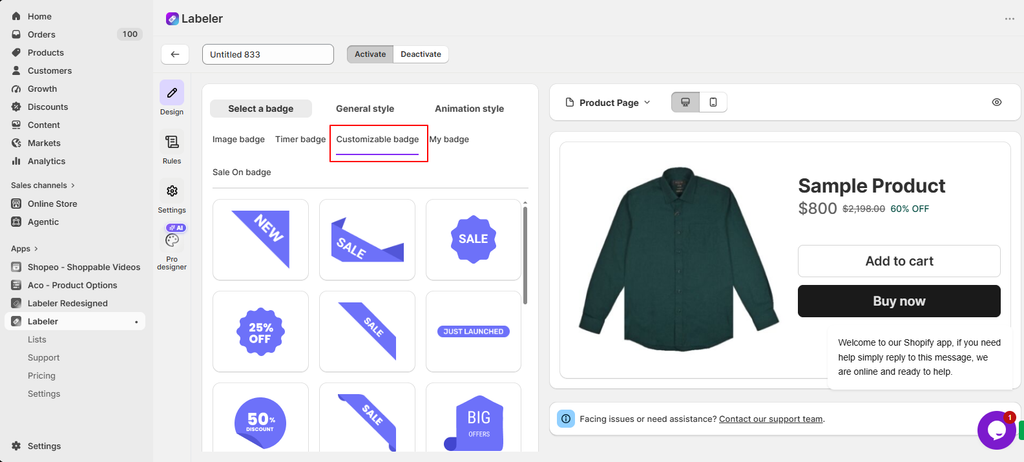Open the chat support bubble
This screenshot has height=462, width=1024.
click(996, 430)
